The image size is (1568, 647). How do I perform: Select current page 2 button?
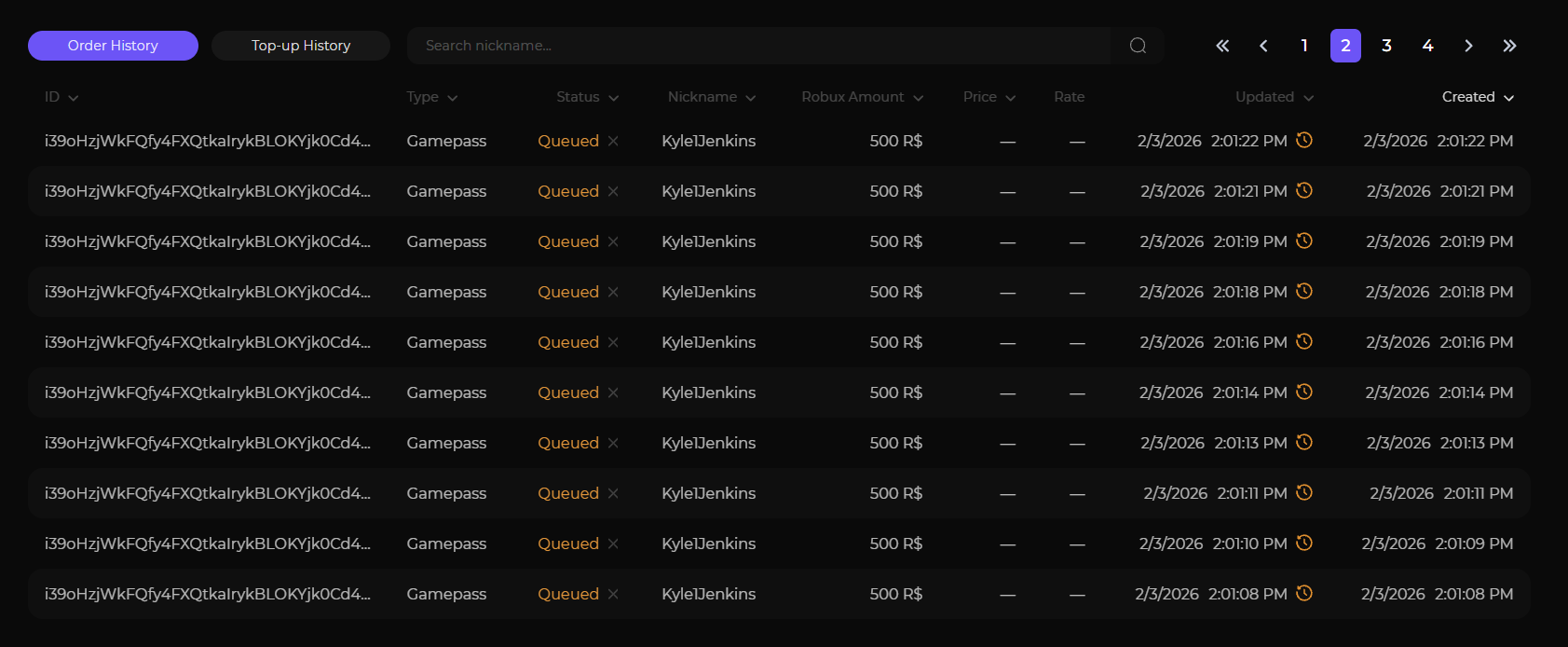[1345, 46]
